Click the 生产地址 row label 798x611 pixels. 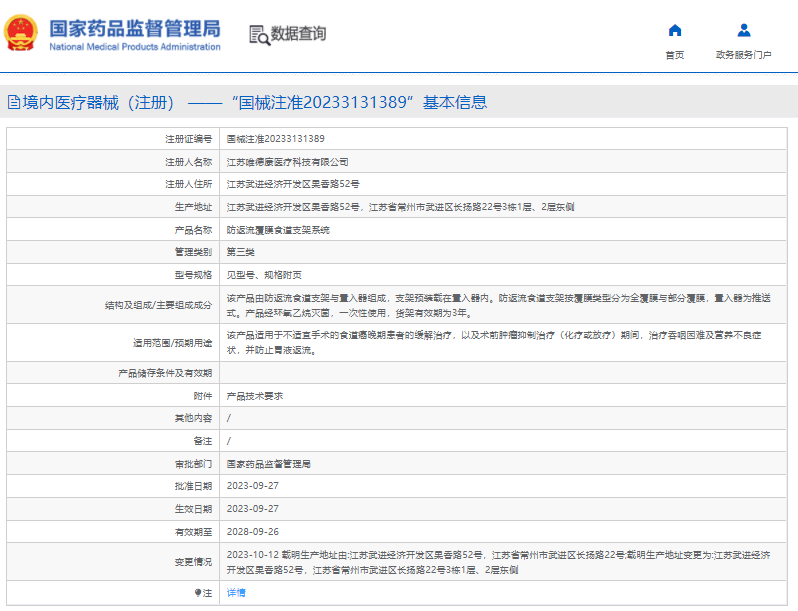tap(193, 207)
